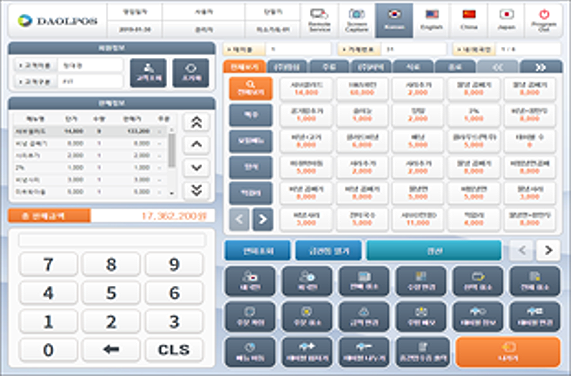This screenshot has height=376, width=571.
Task: Switch interface language to English
Action: tap(432, 21)
